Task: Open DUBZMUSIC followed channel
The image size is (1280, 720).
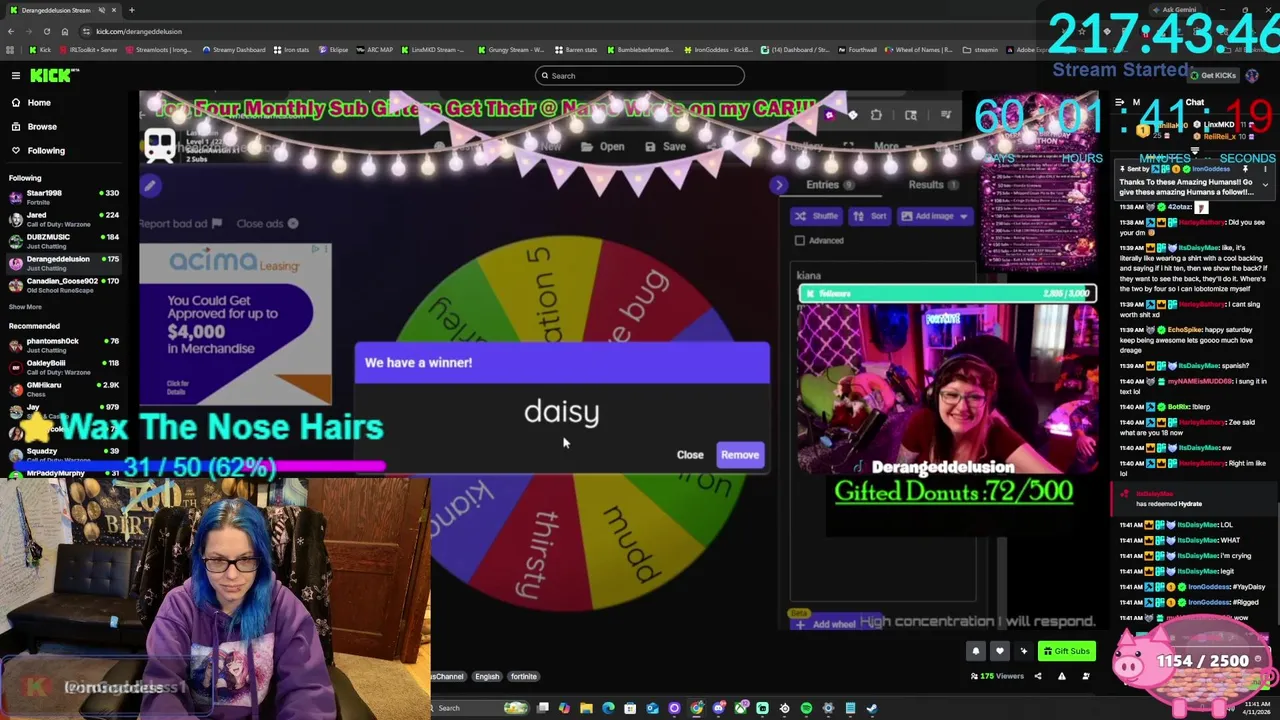Action: coord(64,241)
